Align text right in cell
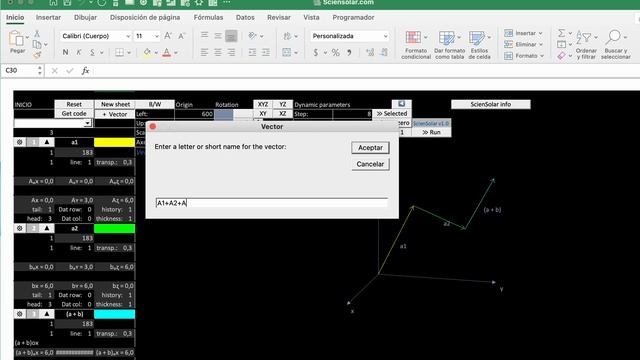This screenshot has height=360, width=640. 231,52
